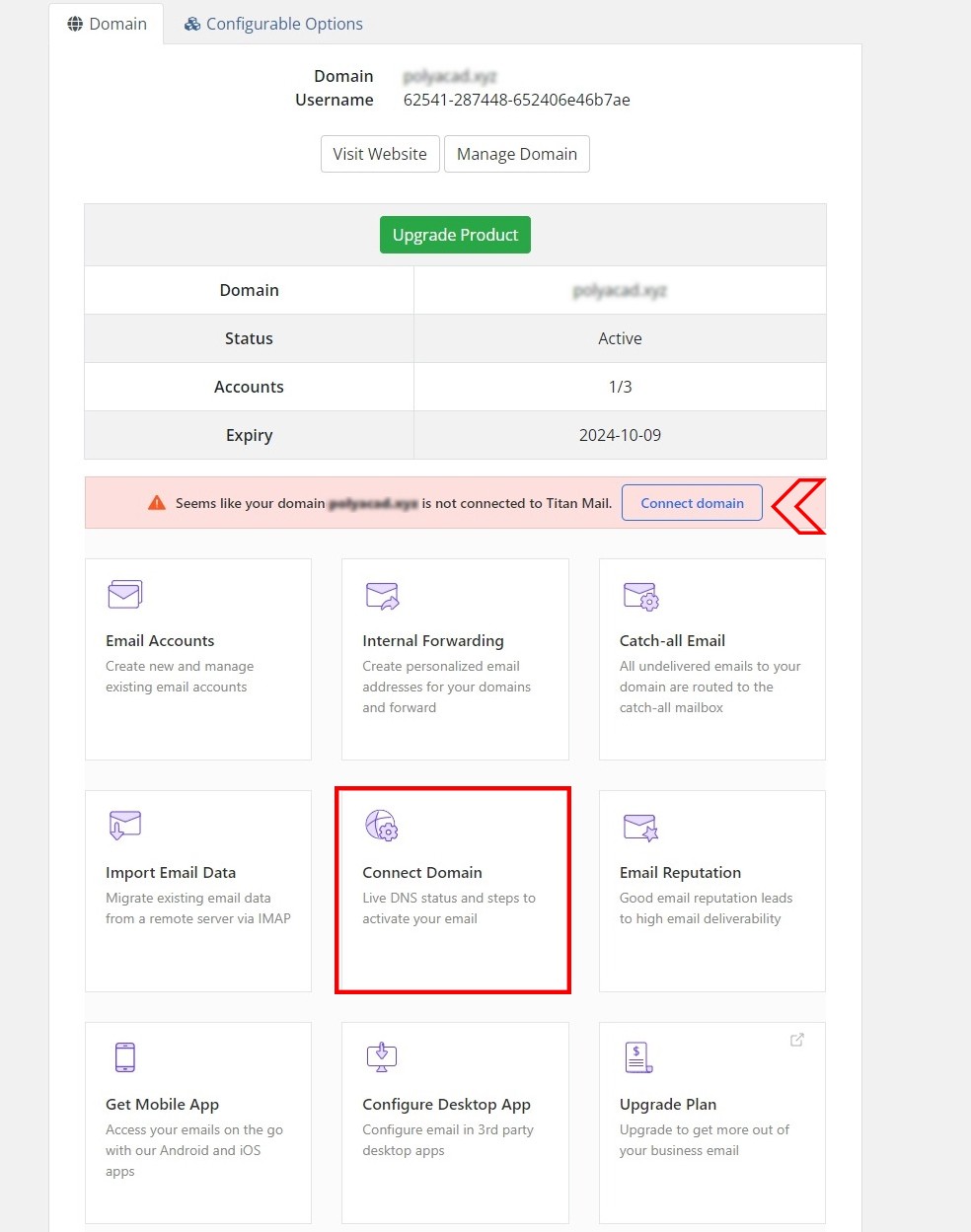
Task: Open Catch-all Email via its gear envelope icon
Action: (639, 594)
